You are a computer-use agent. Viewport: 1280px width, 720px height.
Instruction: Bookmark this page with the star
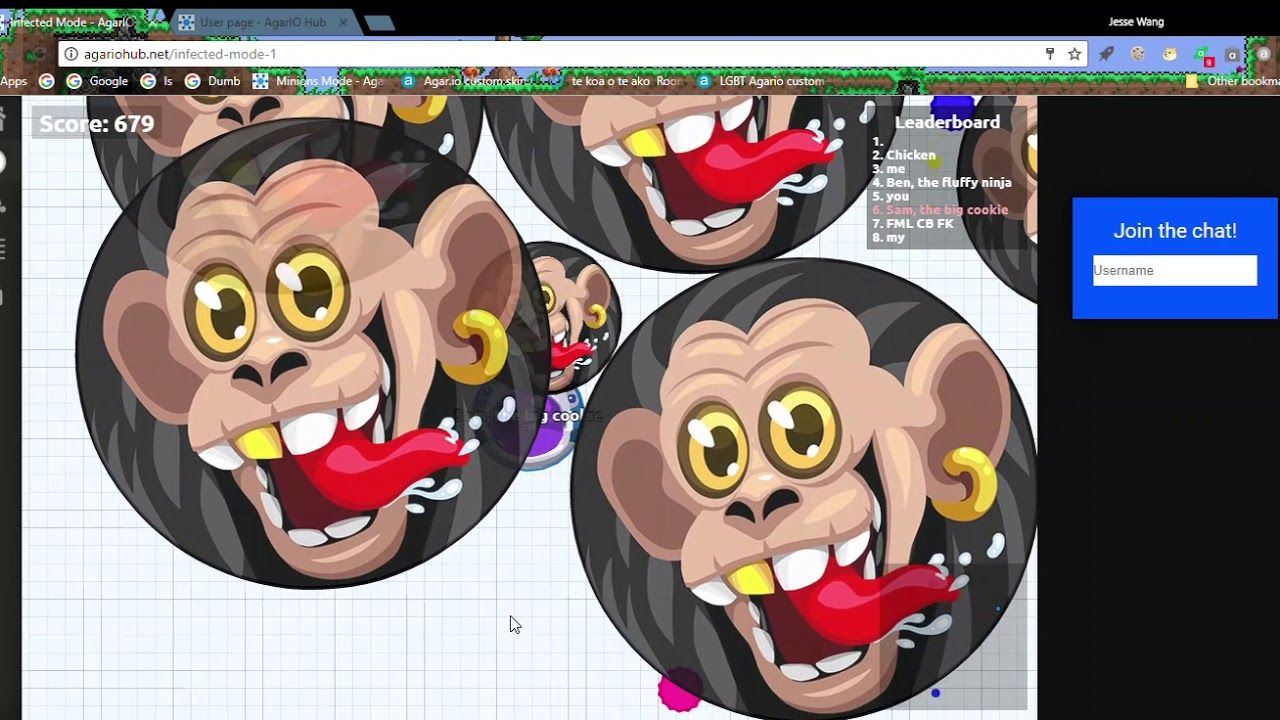(1074, 54)
